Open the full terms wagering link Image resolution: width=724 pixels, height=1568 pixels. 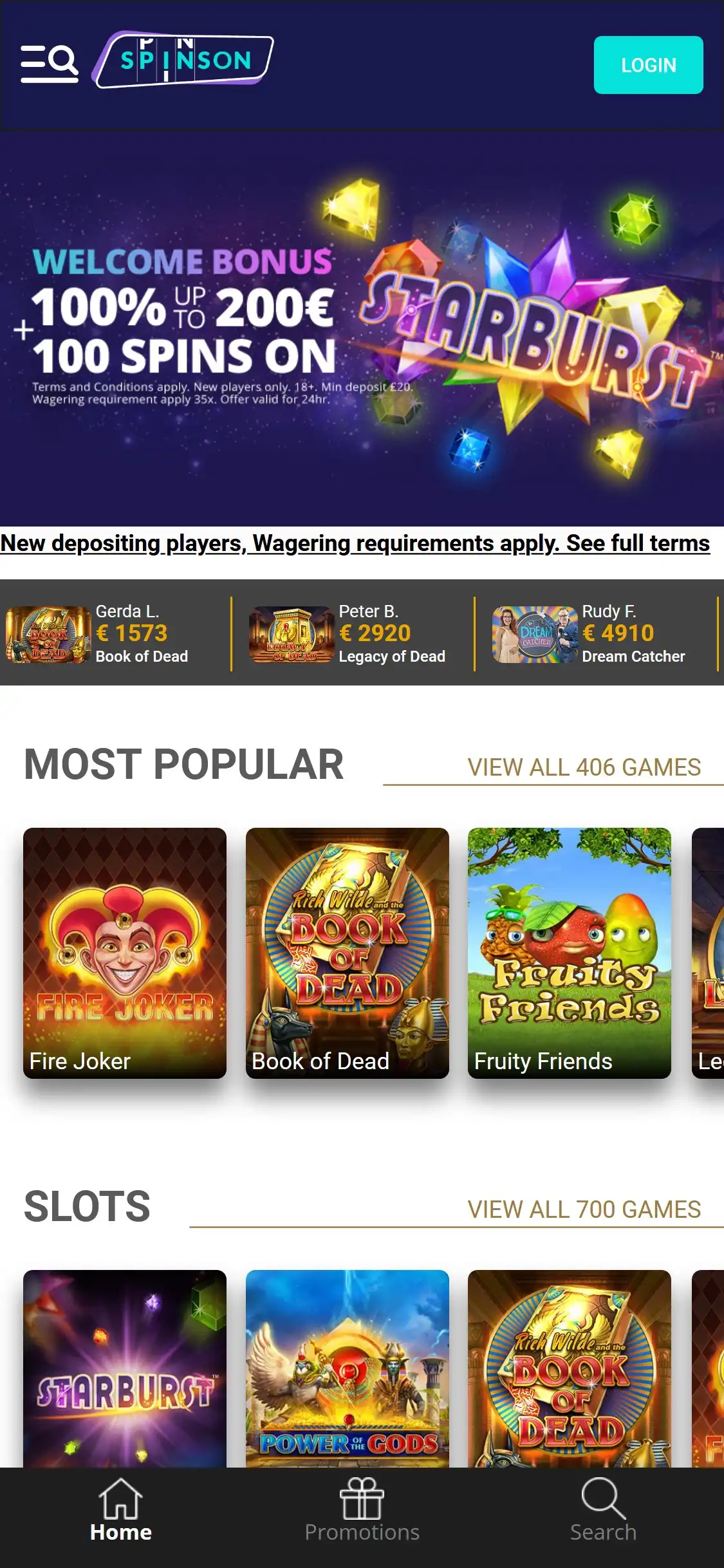355,543
